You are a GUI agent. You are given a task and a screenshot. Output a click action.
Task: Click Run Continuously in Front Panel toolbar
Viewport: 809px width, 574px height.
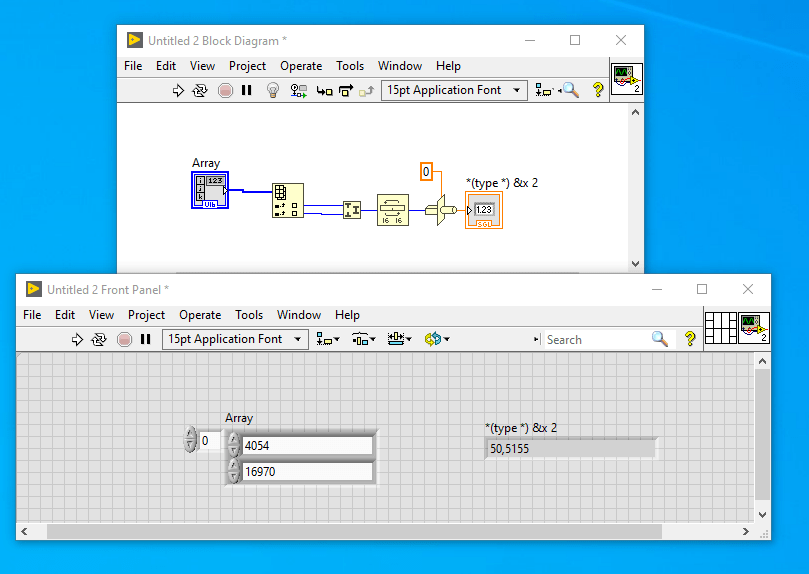[99, 339]
